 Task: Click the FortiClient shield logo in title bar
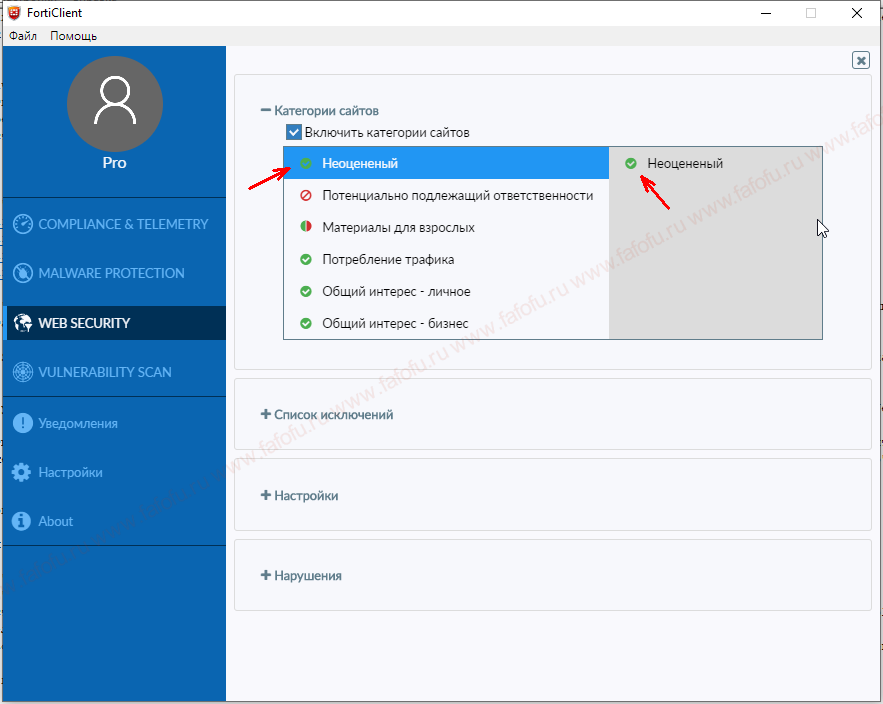click(14, 12)
